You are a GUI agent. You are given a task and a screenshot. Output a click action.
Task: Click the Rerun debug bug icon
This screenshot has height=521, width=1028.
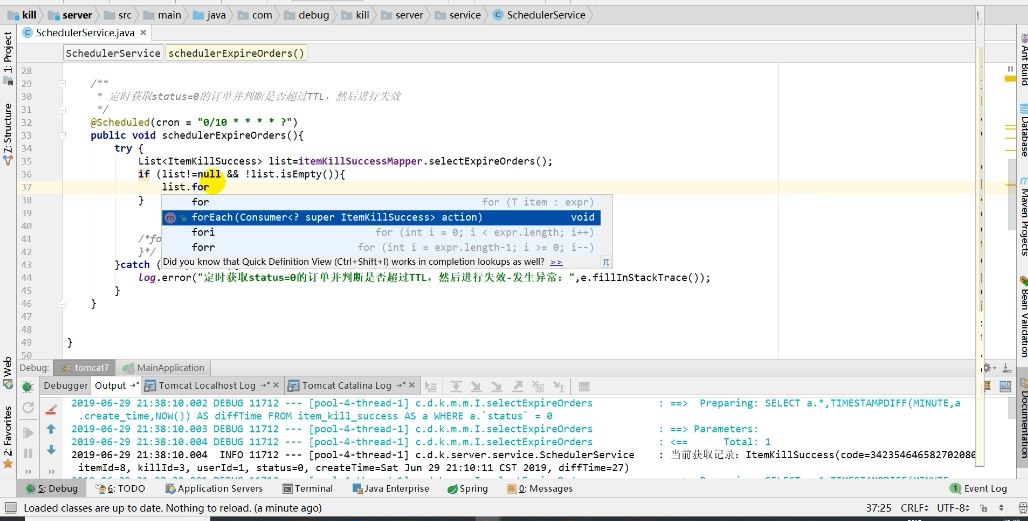(x=28, y=387)
